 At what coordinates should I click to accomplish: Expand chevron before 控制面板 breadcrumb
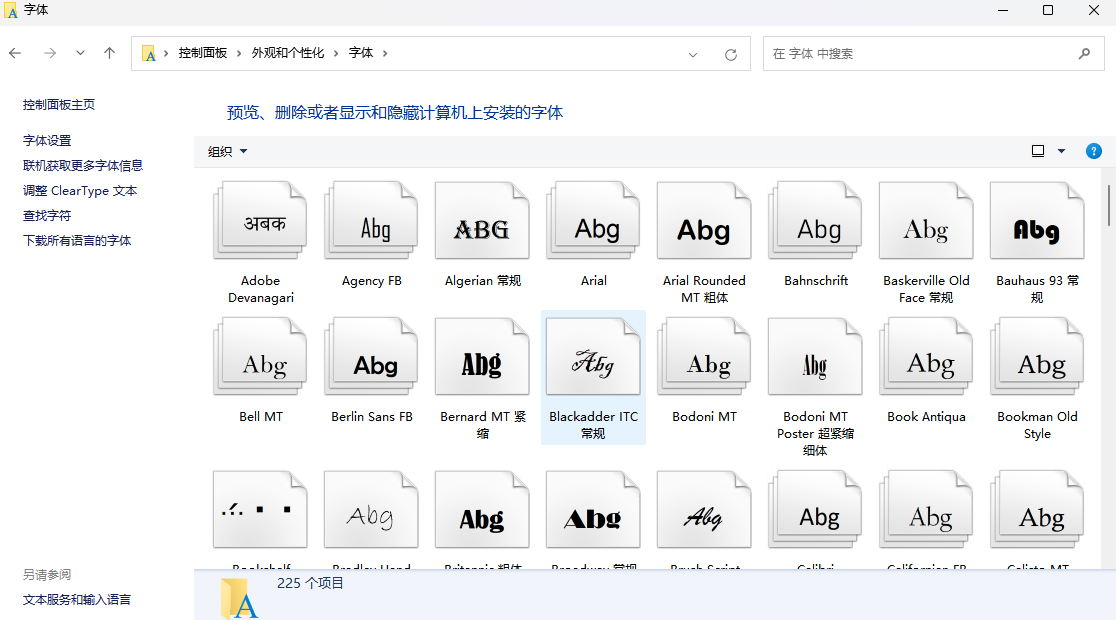[166, 53]
